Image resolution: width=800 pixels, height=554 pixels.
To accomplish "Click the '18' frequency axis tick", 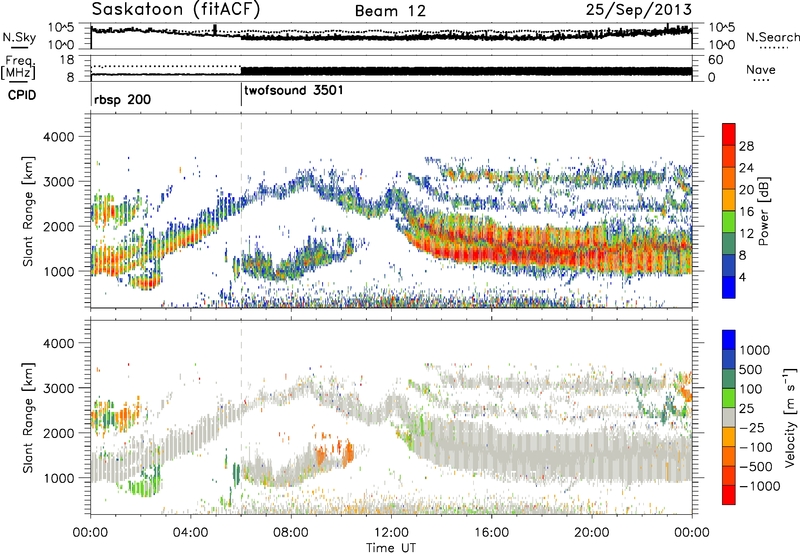I will (x=67, y=60).
